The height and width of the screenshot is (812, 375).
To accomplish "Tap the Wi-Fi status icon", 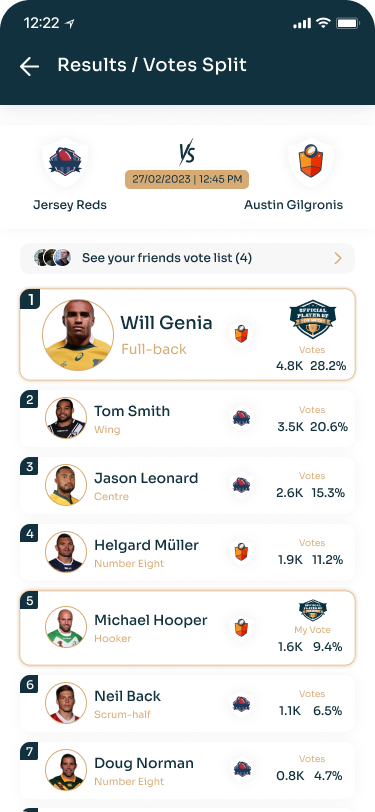I will (x=324, y=23).
